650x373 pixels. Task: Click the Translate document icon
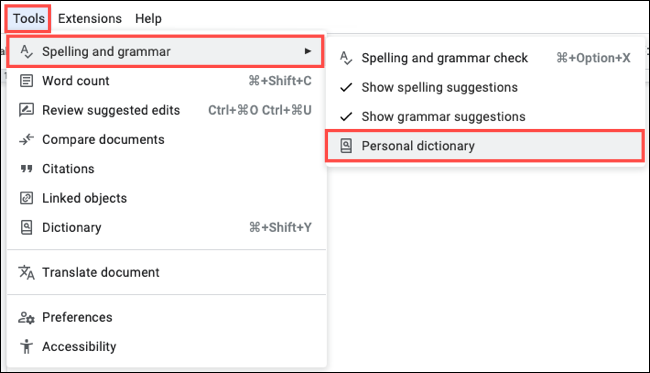(27, 272)
